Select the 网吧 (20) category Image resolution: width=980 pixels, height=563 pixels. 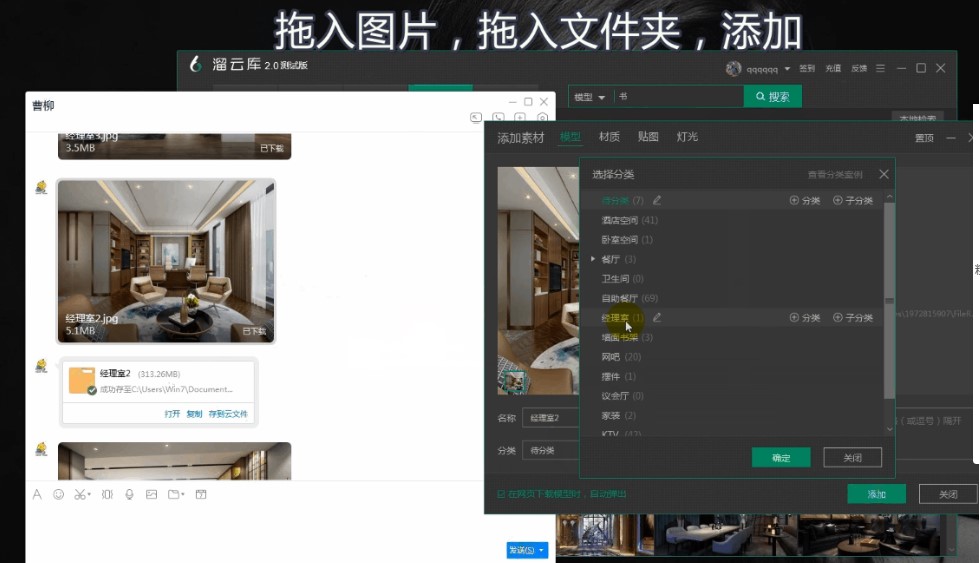tap(621, 357)
